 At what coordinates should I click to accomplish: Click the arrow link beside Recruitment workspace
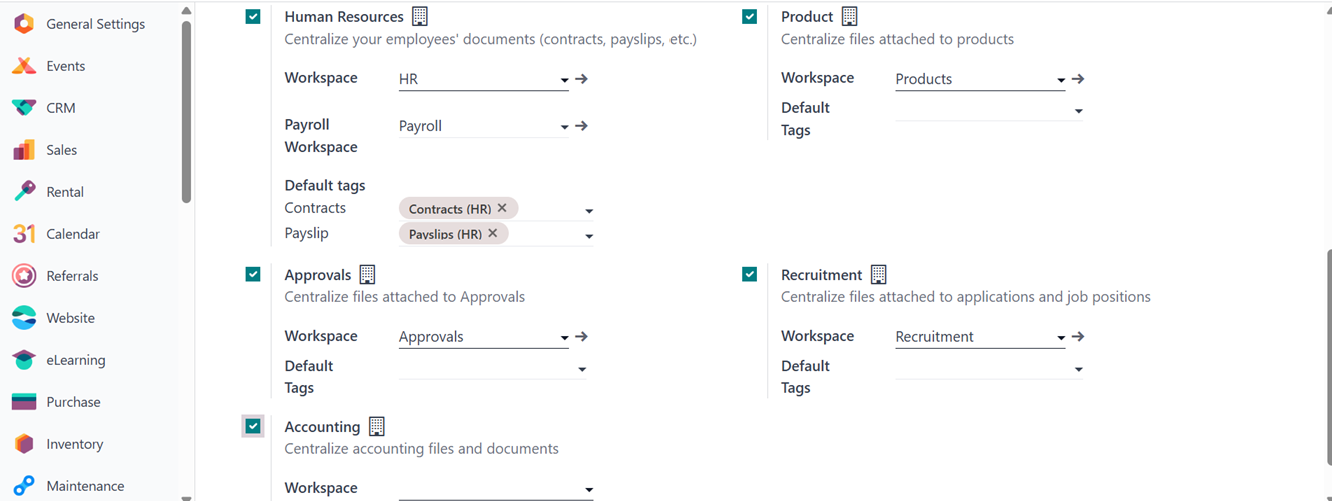(x=1078, y=337)
